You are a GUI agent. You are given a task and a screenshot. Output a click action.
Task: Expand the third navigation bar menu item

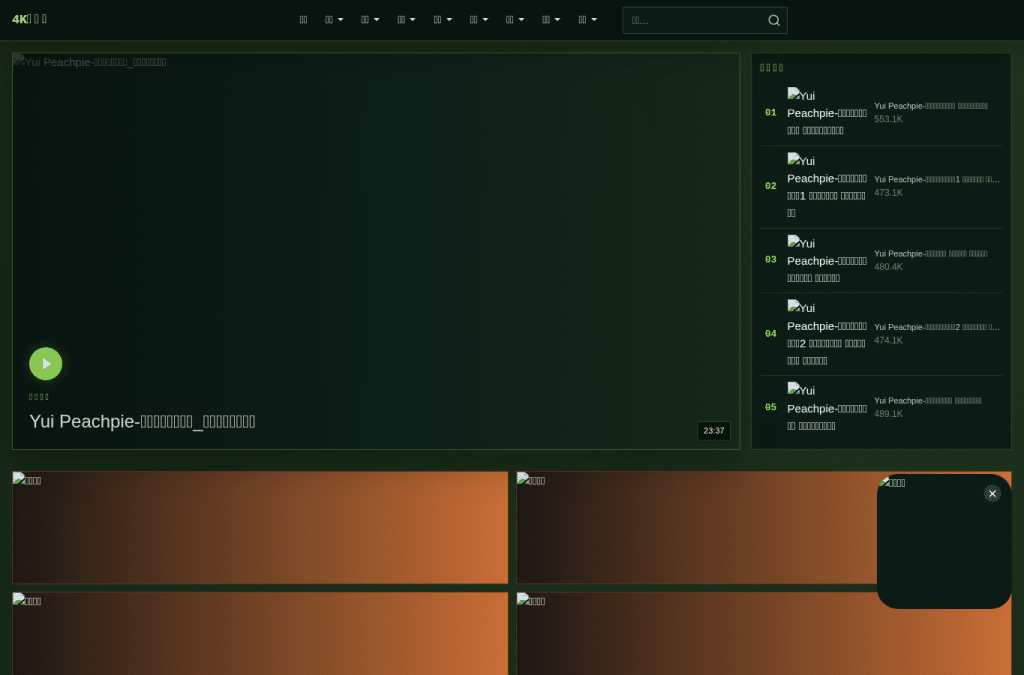tap(370, 20)
